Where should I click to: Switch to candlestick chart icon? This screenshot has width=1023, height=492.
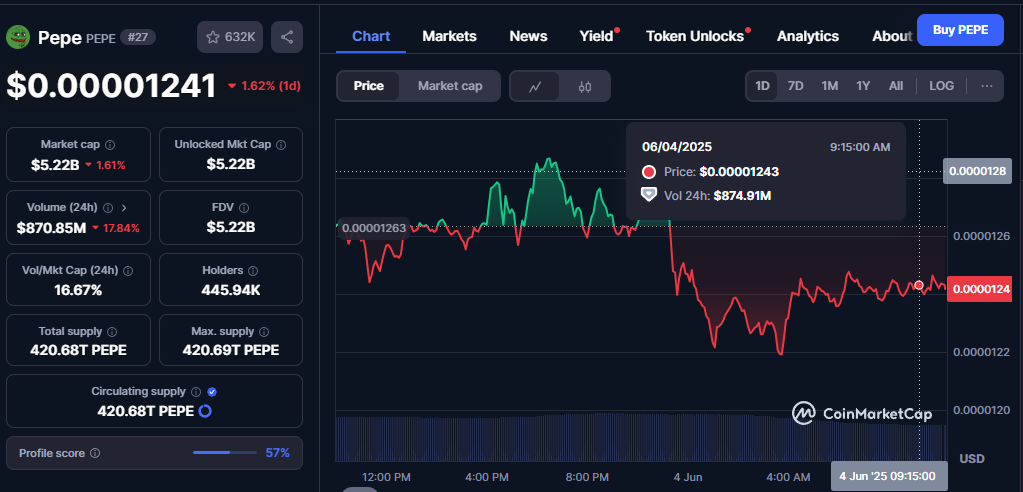585,86
